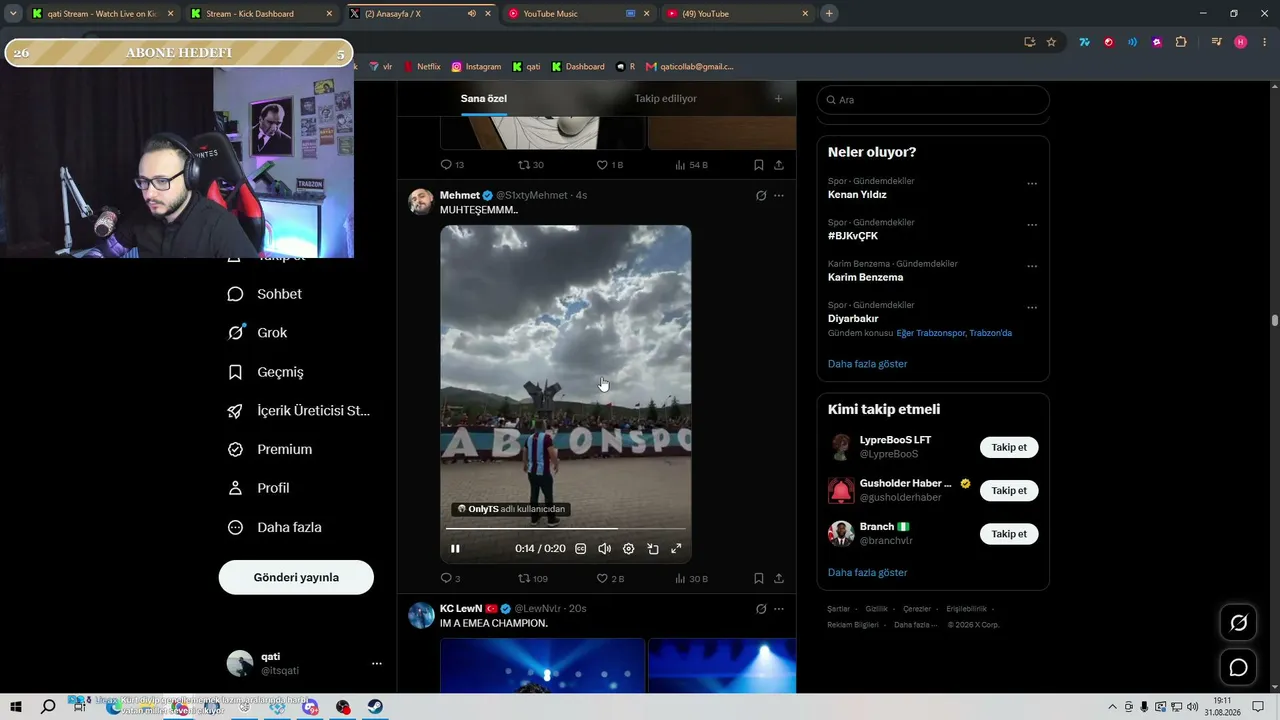Open the browser tab search dropdown

(x=13, y=14)
